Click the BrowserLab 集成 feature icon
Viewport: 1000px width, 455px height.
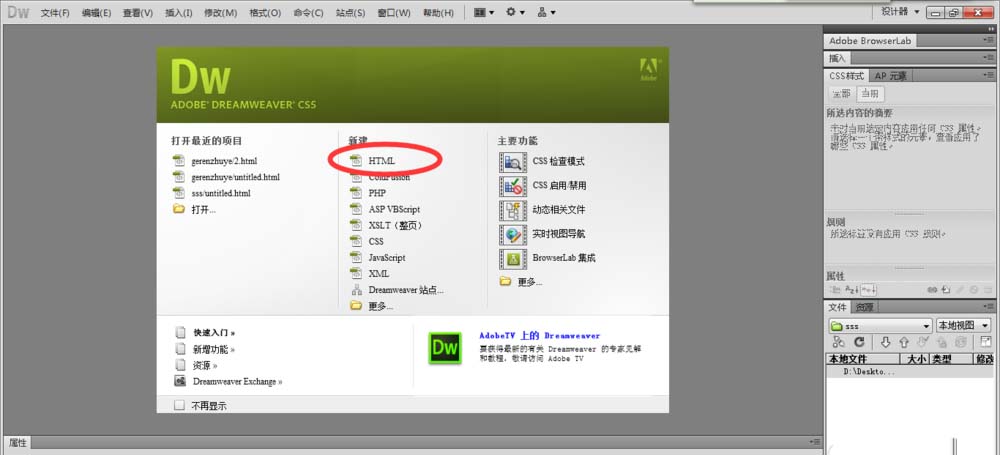(x=513, y=258)
